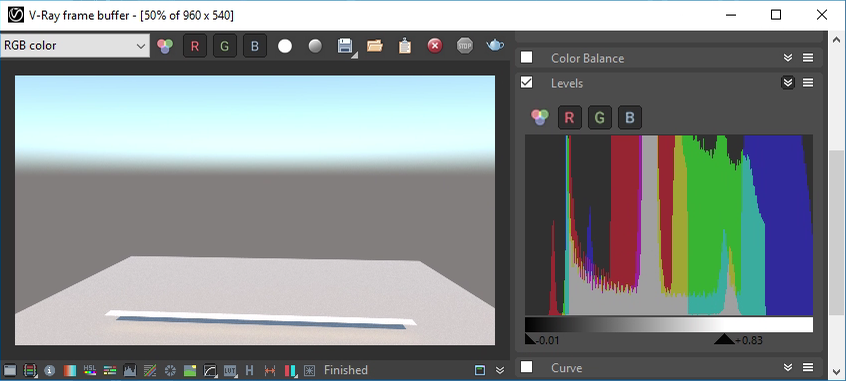846x381 pixels.
Task: Expand bottom toolbar double chevron
Action: click(x=500, y=370)
